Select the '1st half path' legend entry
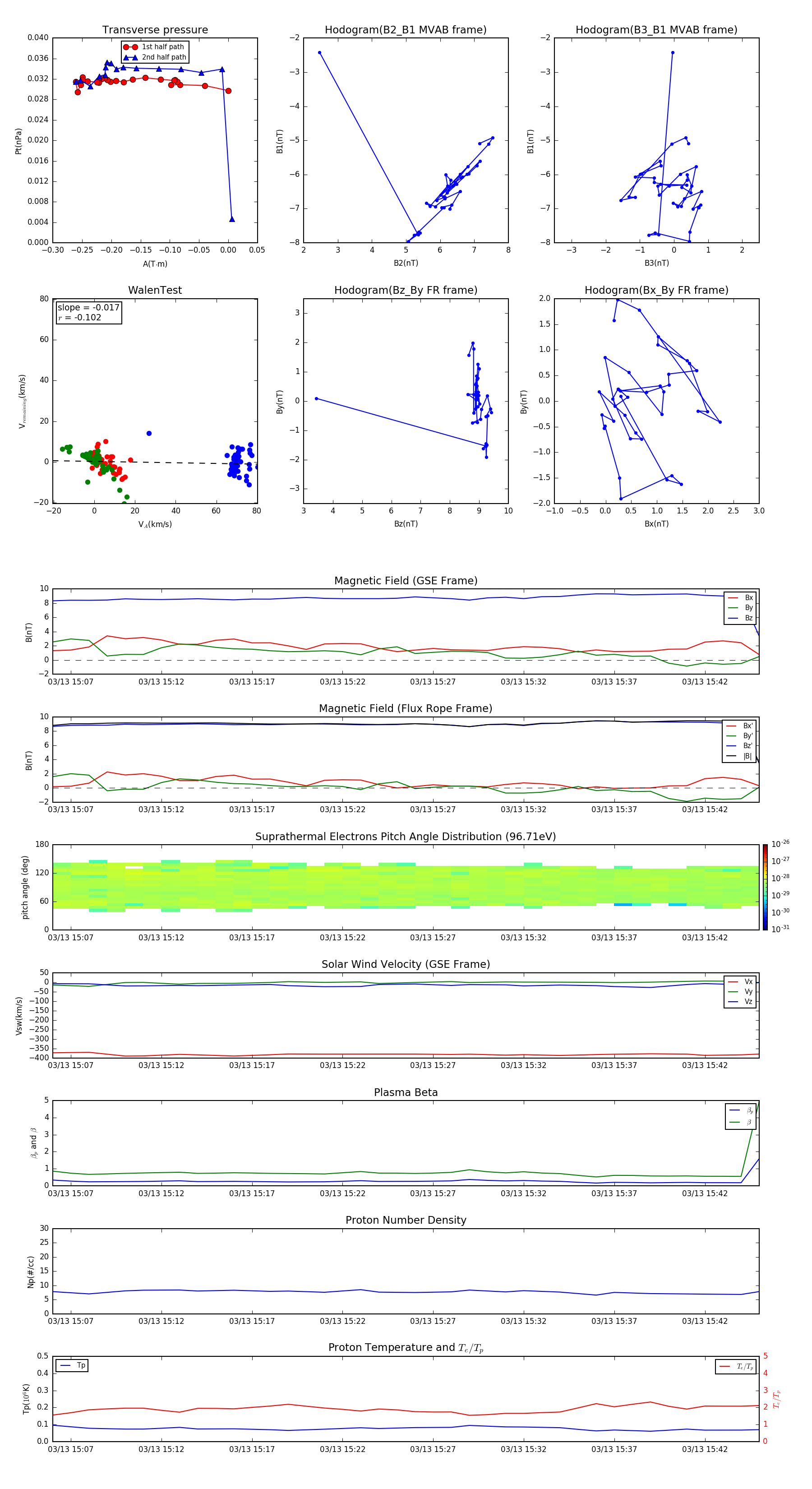Viewport: 812px width, 1489px height. pyautogui.click(x=154, y=47)
